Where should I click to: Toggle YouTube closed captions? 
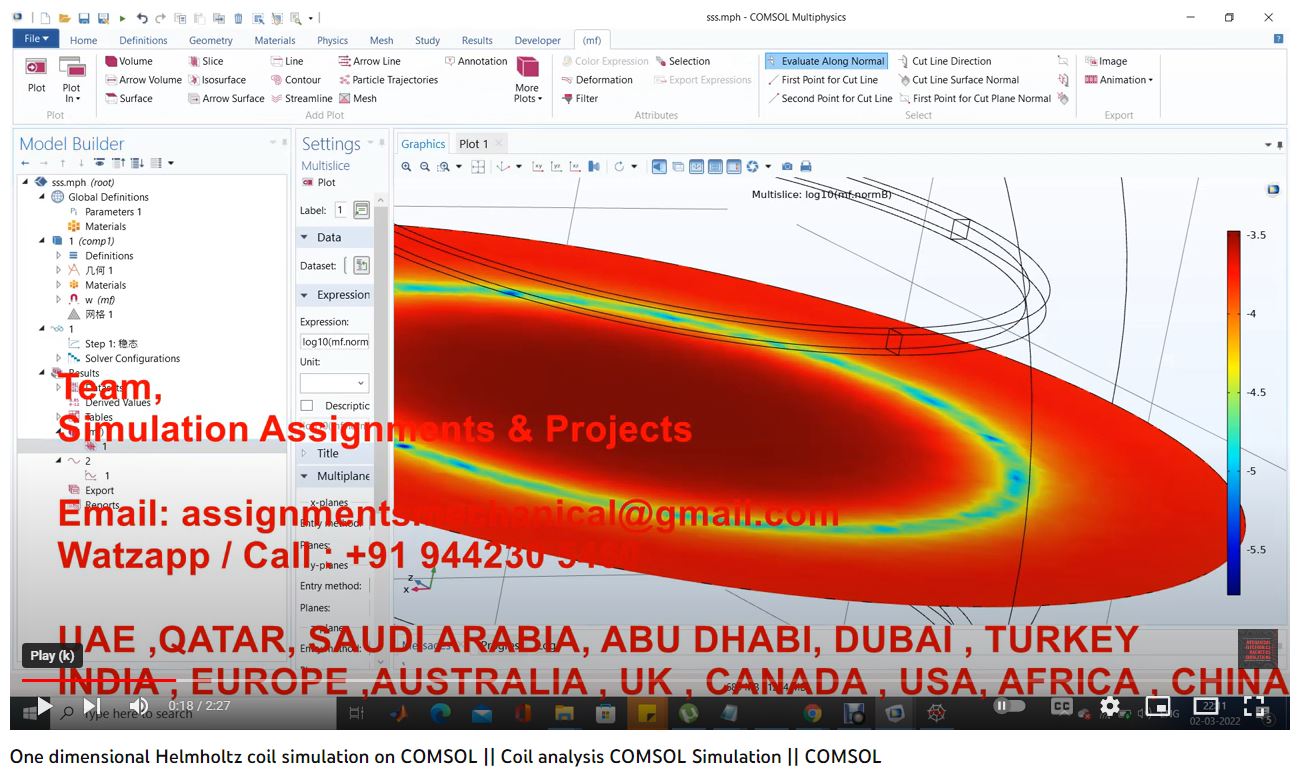click(x=1062, y=706)
